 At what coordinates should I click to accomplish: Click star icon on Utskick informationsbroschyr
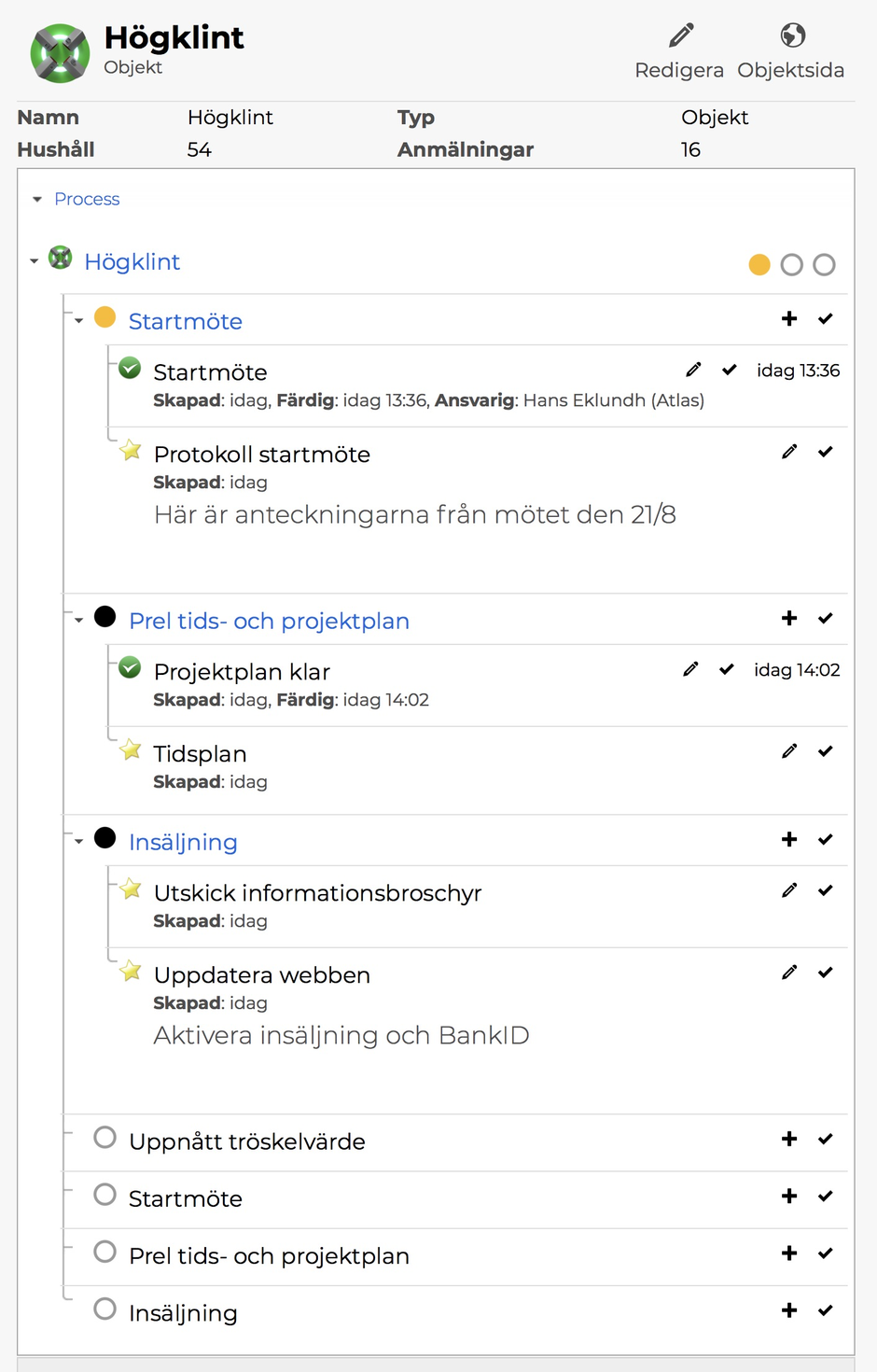tap(131, 889)
